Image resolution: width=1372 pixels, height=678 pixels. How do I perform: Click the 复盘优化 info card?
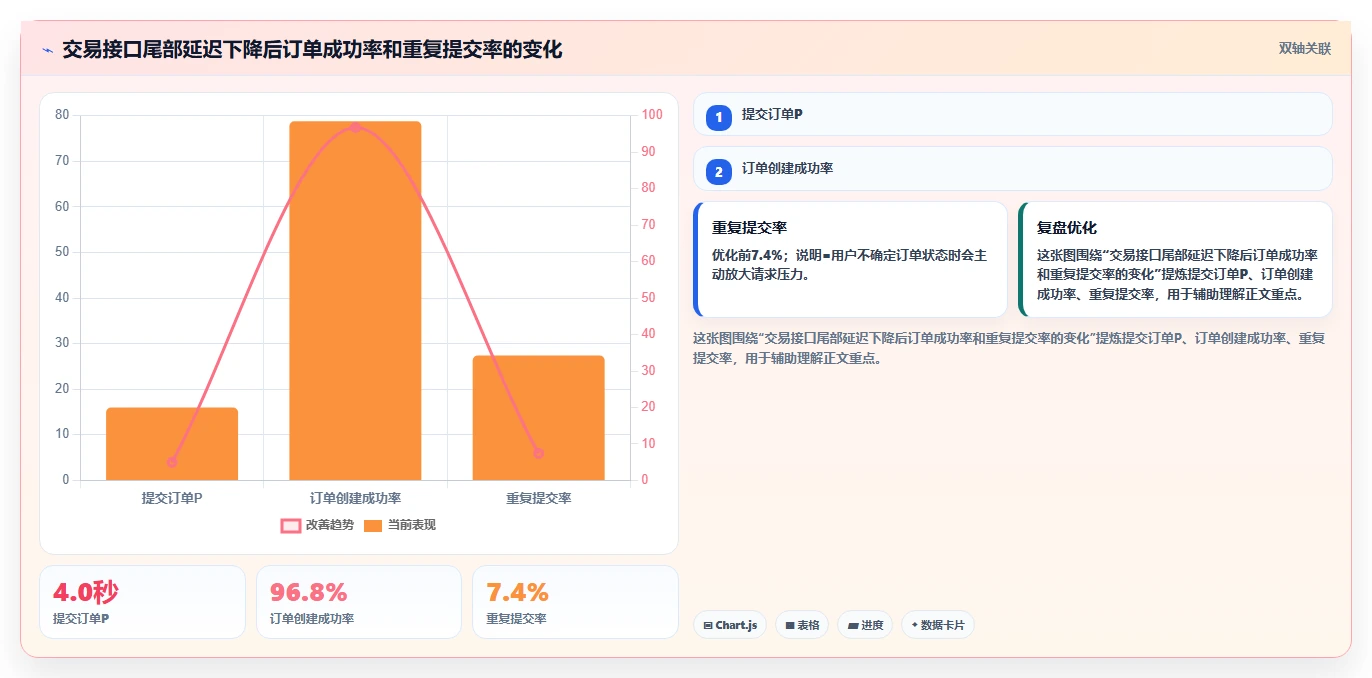click(1176, 259)
